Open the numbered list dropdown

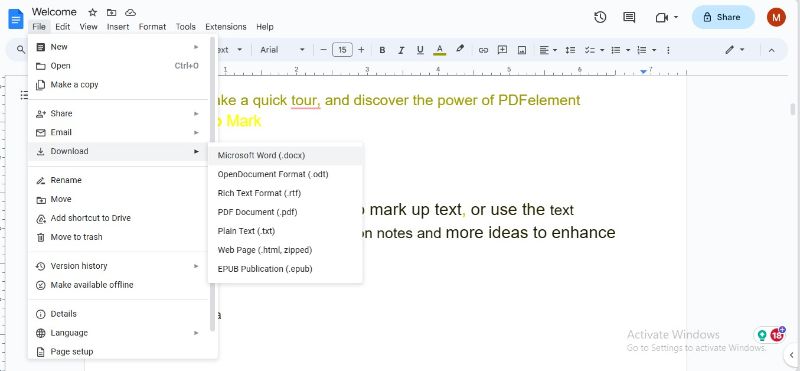click(x=647, y=50)
